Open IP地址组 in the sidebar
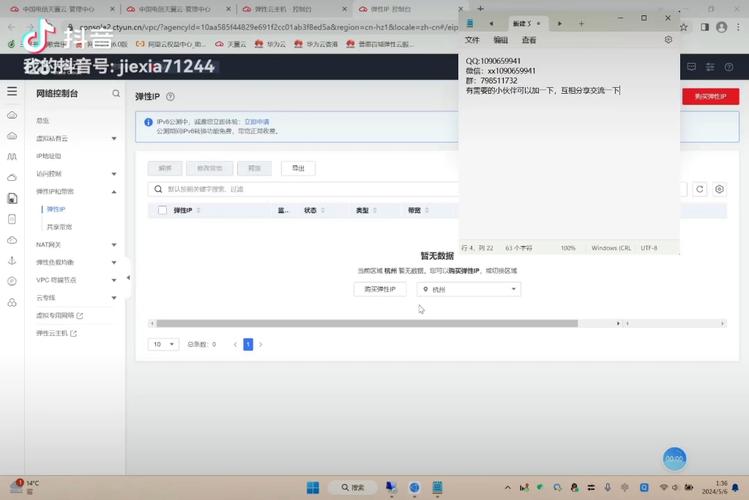Viewport: 749px width, 500px height. click(49, 156)
